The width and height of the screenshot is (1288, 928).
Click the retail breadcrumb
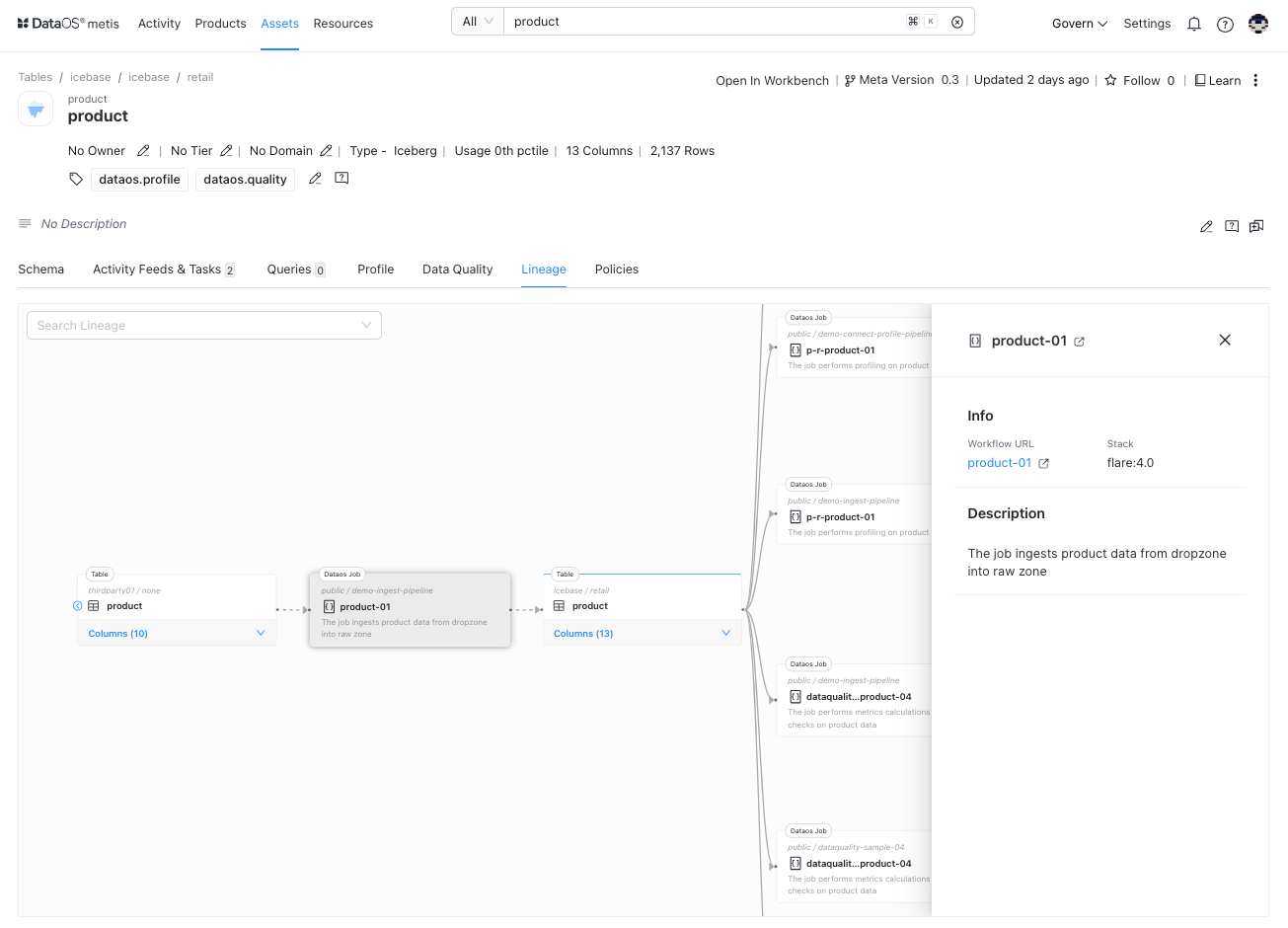pyautogui.click(x=200, y=77)
